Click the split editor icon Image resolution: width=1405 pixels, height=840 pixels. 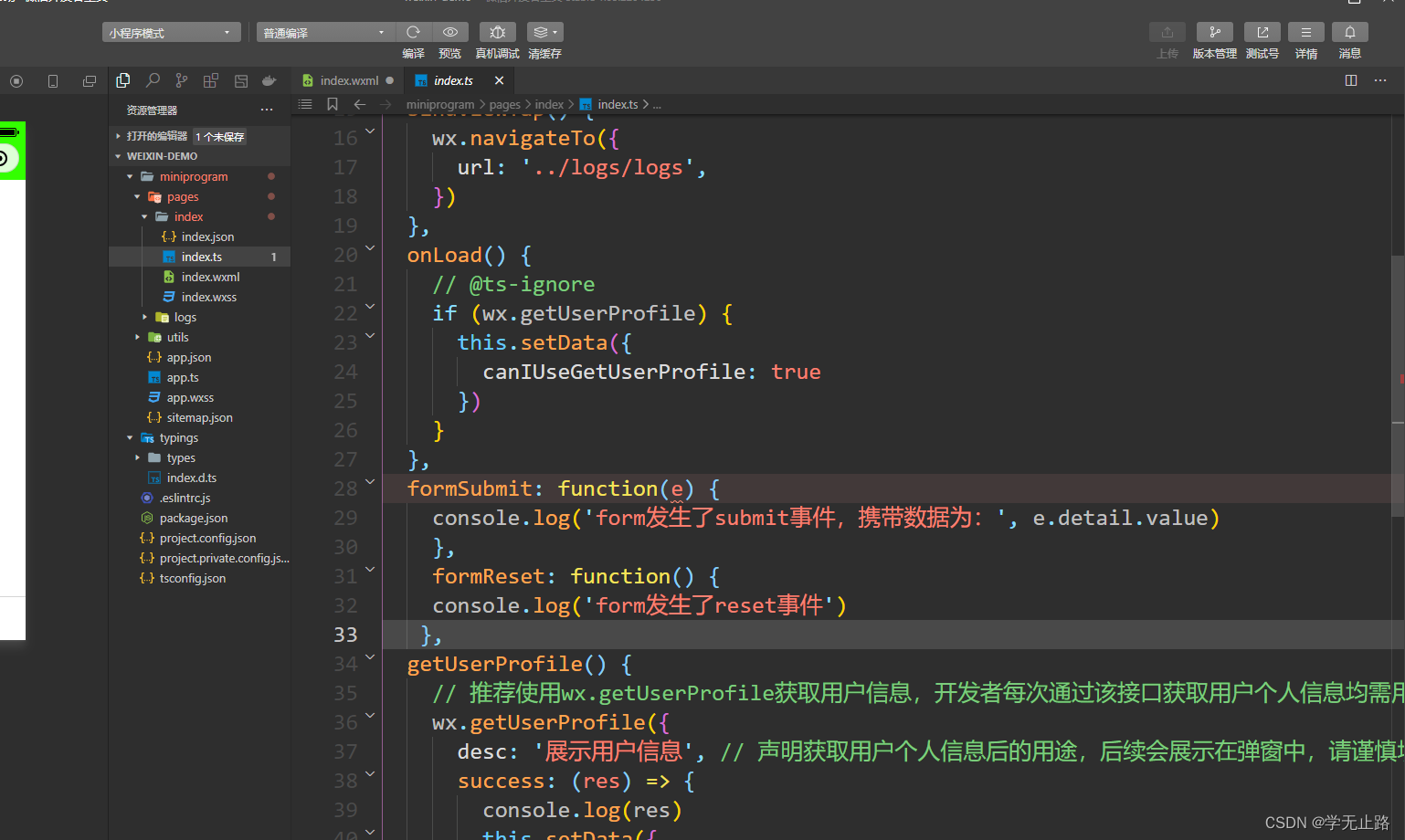[1351, 80]
